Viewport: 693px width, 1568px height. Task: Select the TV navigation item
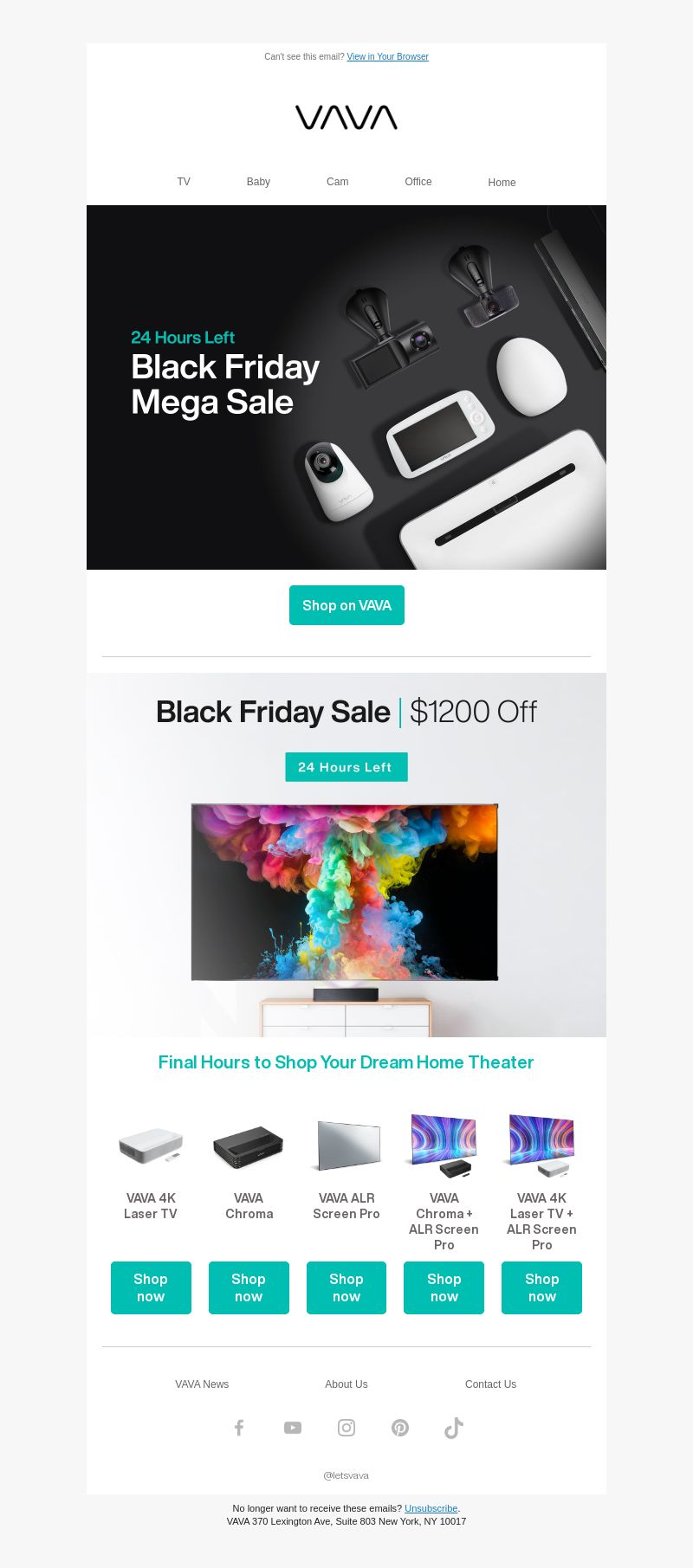tap(184, 182)
